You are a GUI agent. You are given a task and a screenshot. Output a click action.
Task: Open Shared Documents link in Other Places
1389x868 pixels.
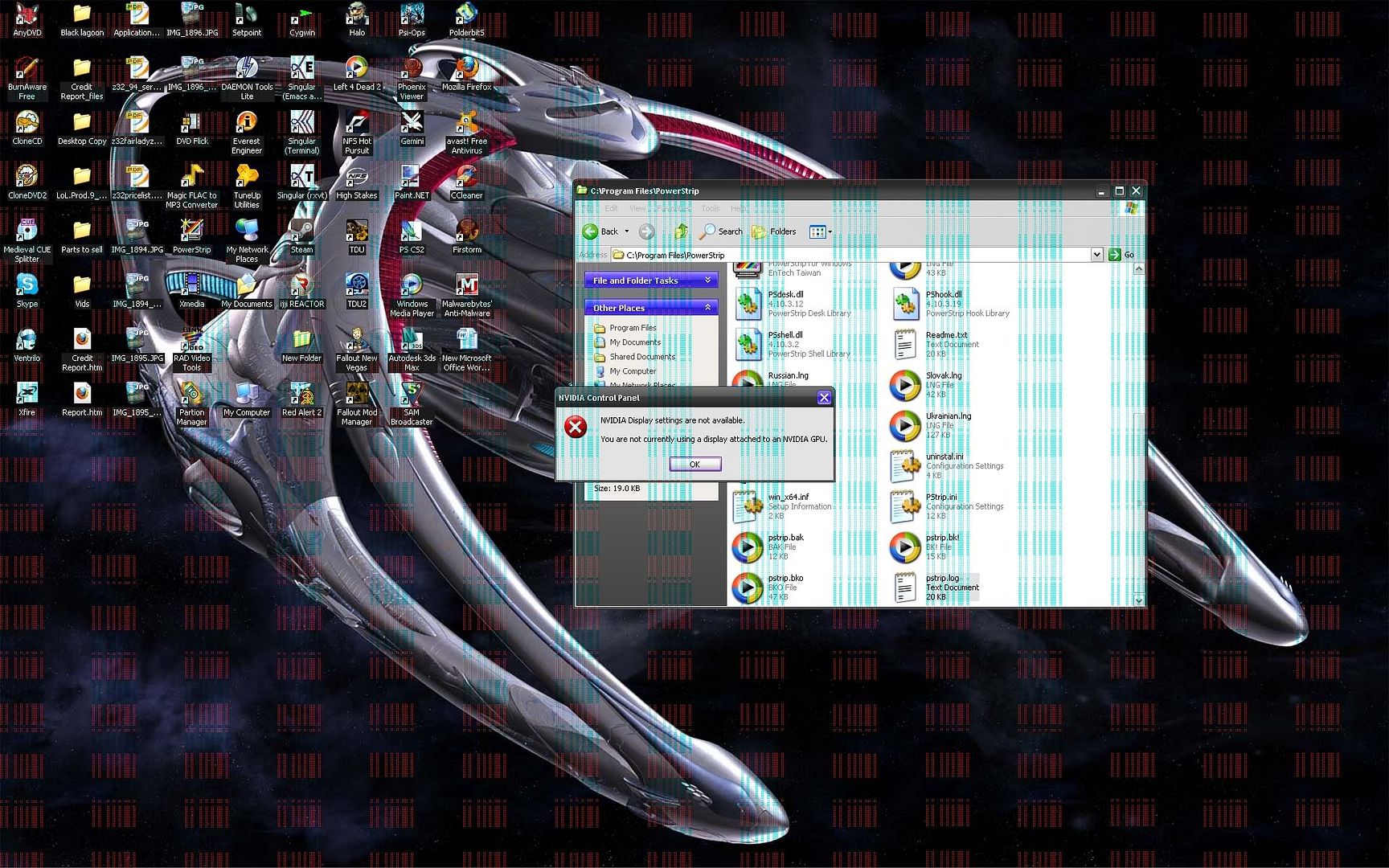[642, 357]
